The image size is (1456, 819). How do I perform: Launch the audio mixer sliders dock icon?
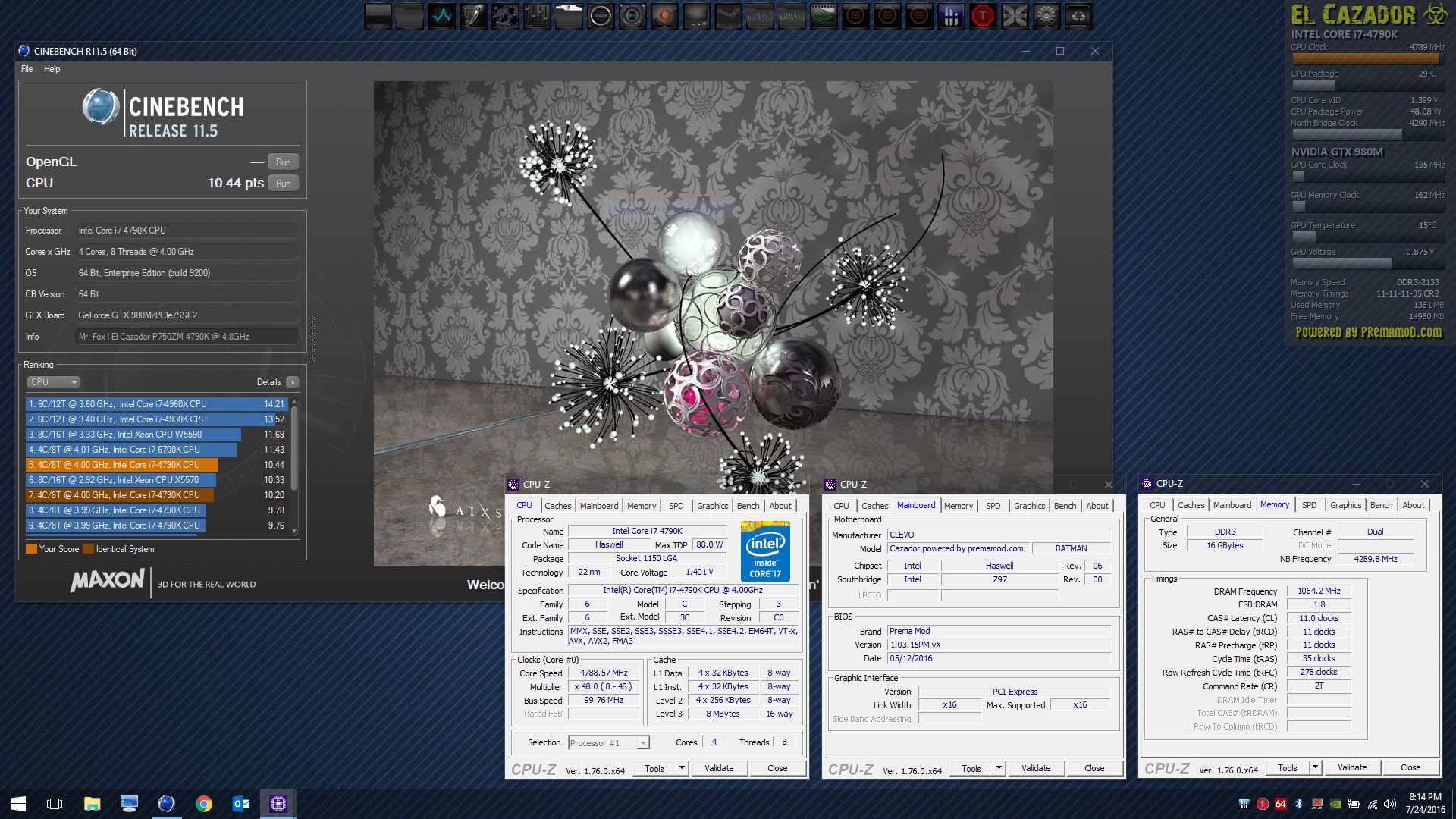537,16
